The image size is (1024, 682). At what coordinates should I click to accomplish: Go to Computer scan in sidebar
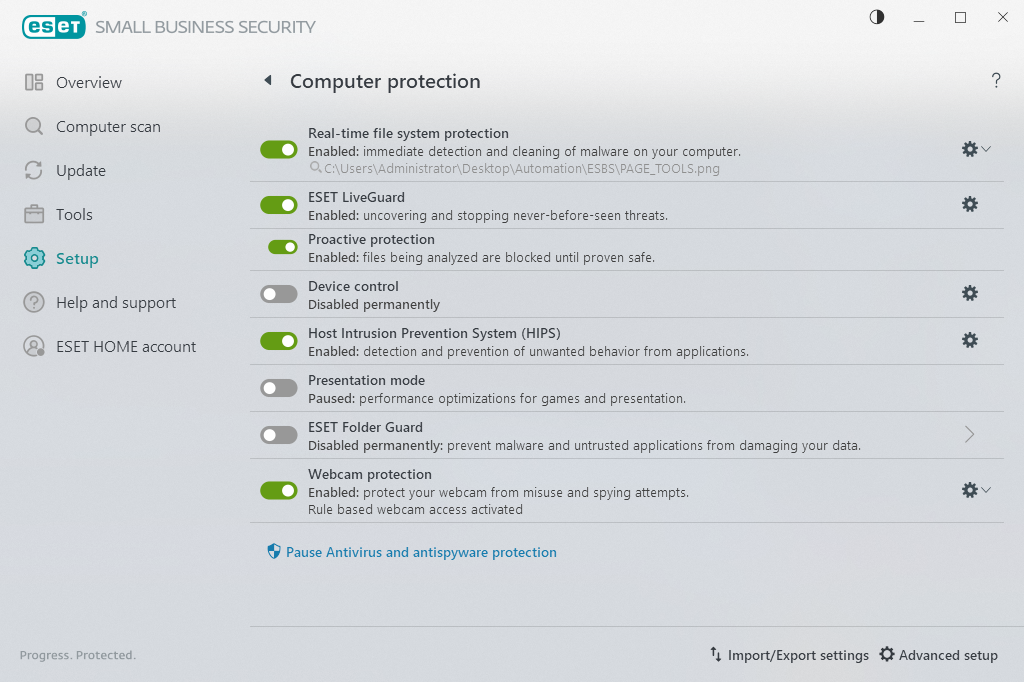108,127
